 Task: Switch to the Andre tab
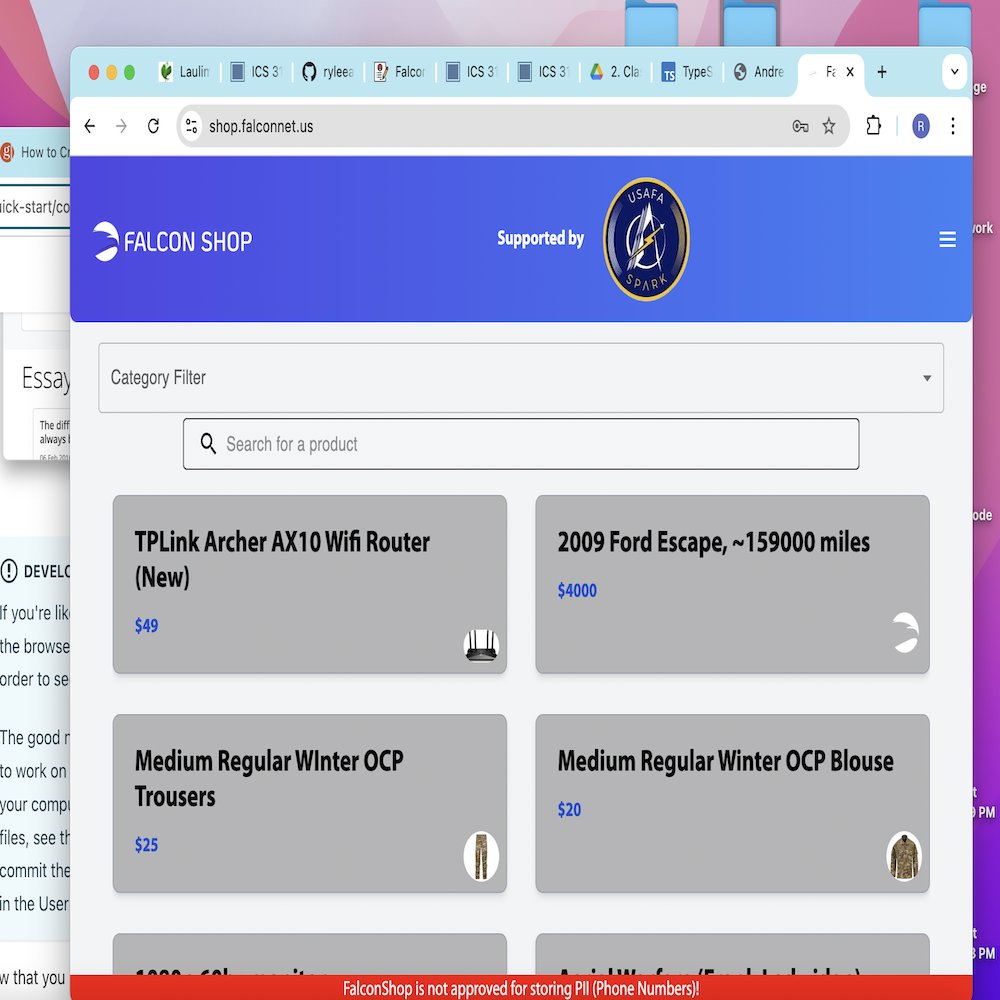759,72
